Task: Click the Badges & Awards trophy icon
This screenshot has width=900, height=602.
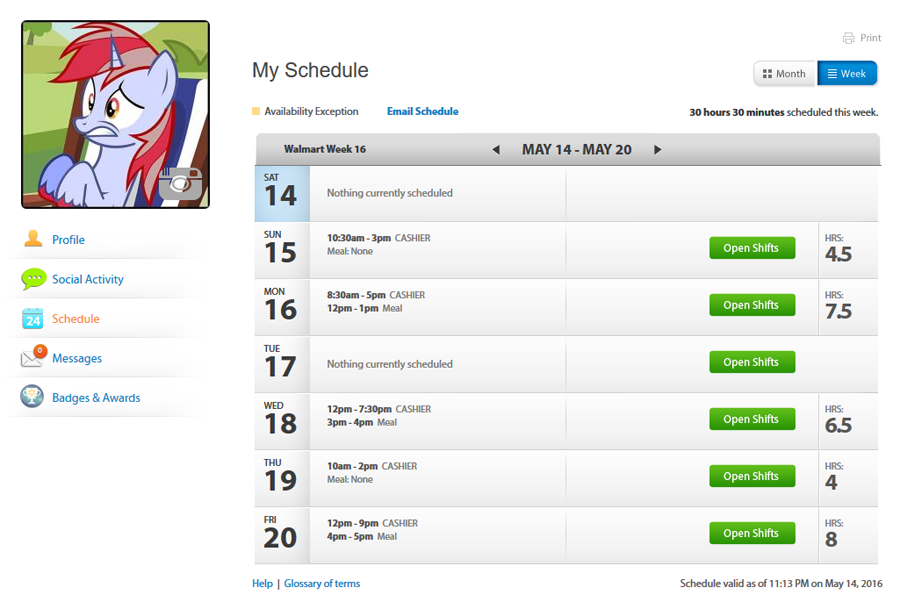Action: (x=33, y=397)
